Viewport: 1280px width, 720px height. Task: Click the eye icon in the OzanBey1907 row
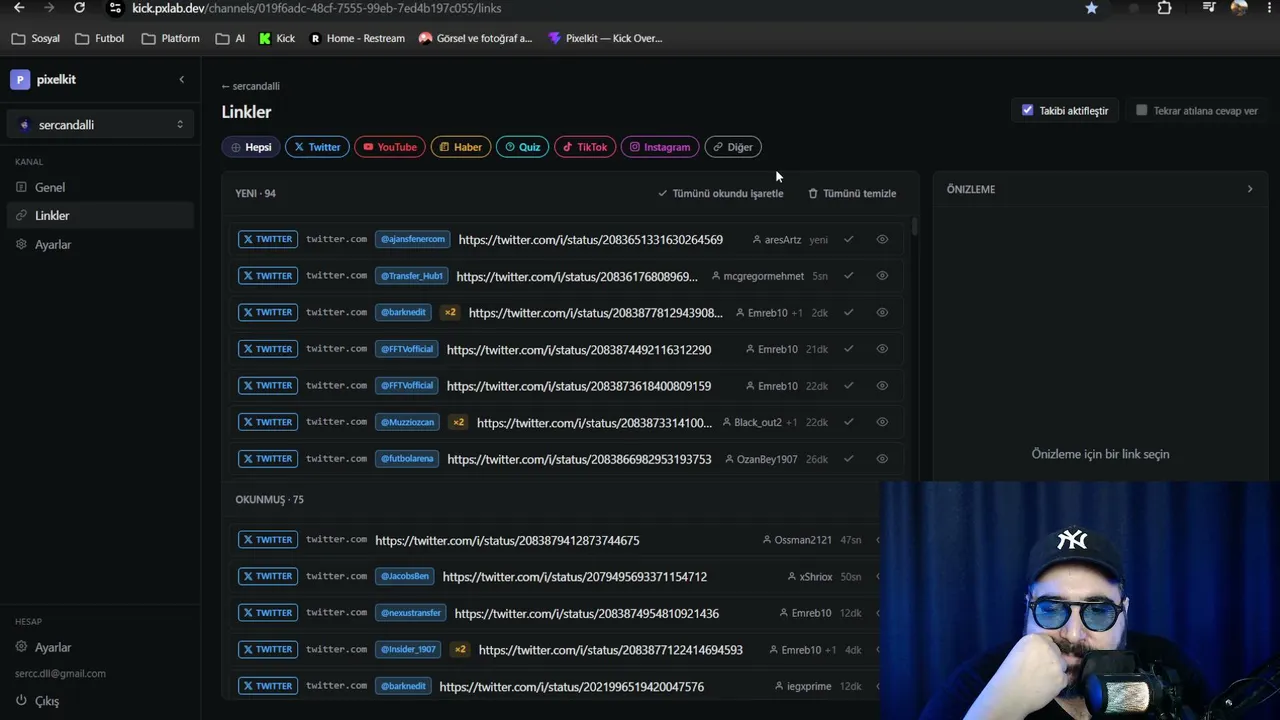pos(882,459)
